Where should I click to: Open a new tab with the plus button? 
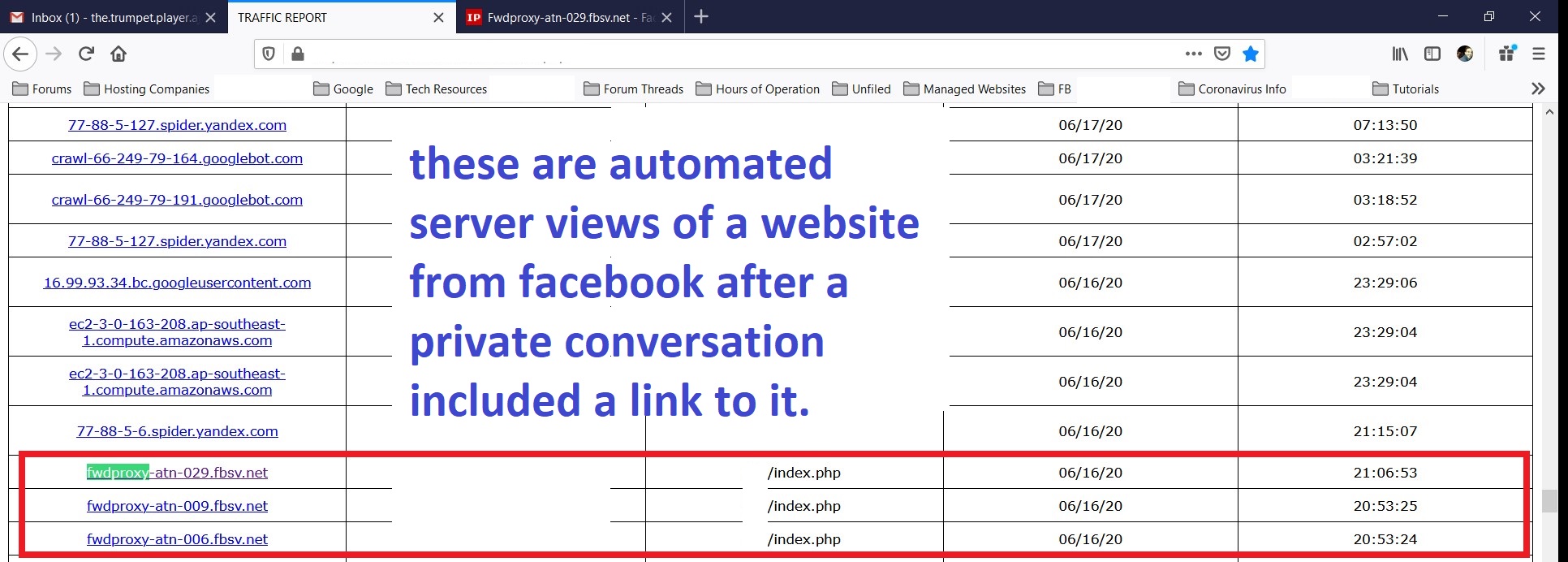click(x=701, y=16)
